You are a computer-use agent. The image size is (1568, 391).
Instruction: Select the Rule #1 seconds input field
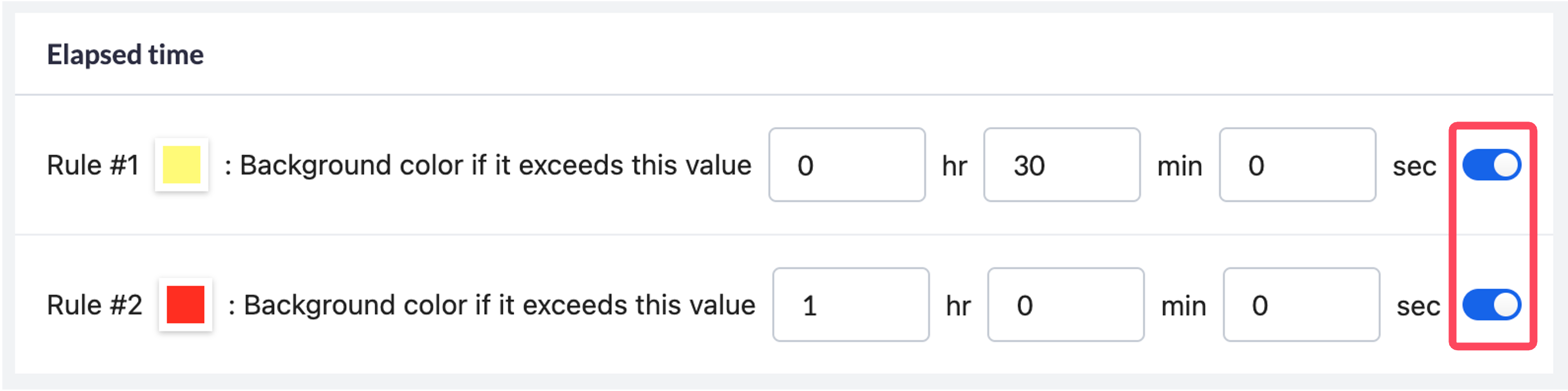(1297, 165)
